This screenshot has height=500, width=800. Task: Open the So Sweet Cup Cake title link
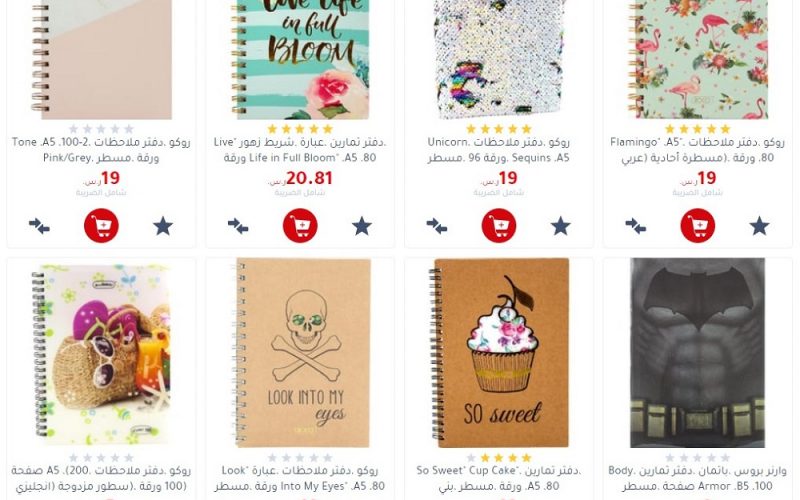[498, 478]
